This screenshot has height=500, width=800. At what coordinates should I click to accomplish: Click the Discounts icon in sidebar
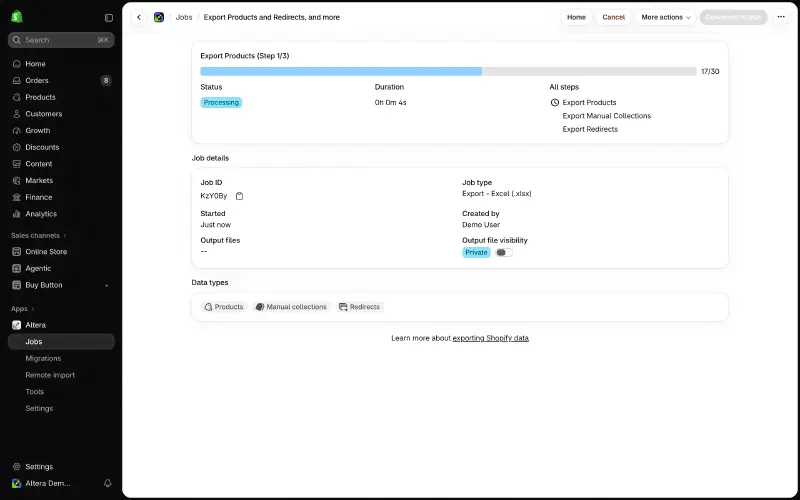17,147
